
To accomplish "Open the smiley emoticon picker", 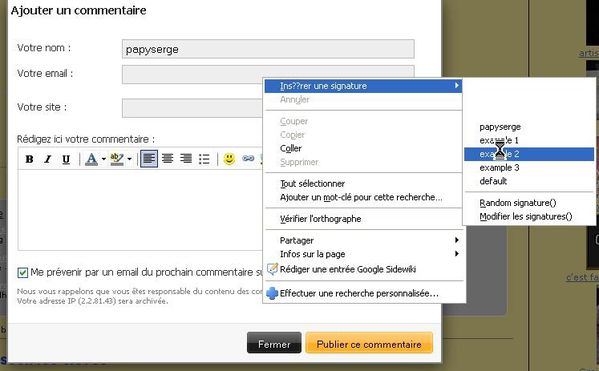I will [229, 159].
